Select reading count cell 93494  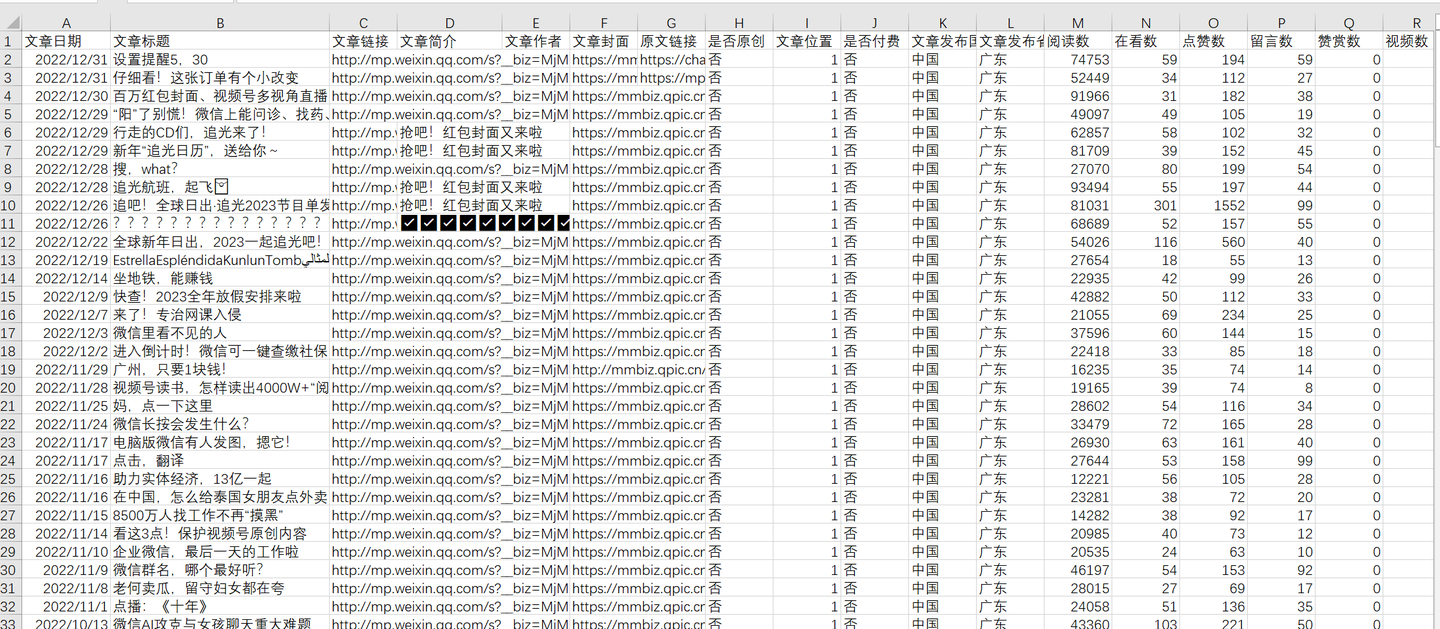point(1077,187)
